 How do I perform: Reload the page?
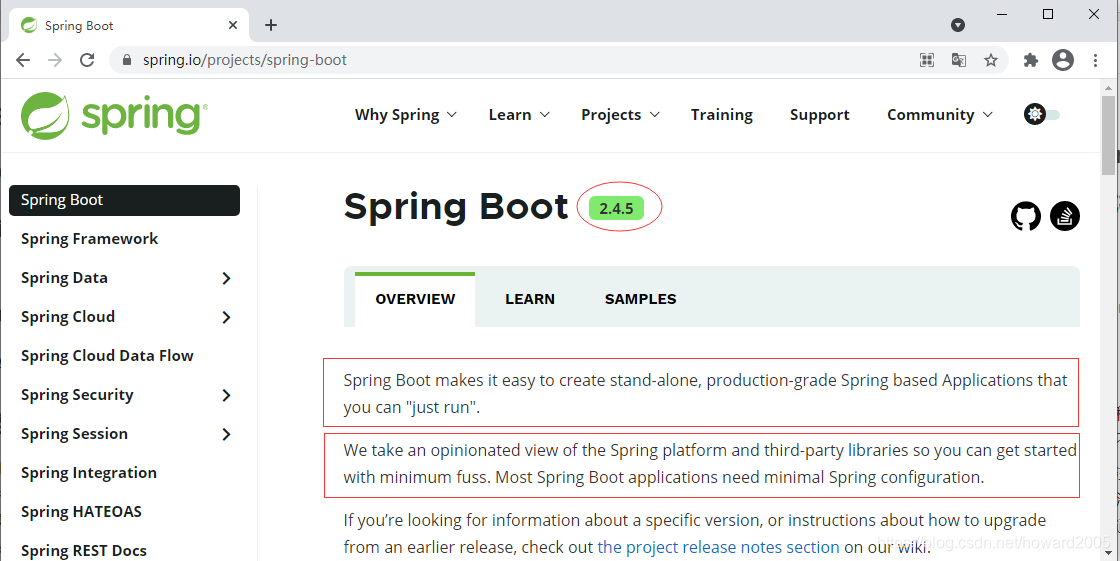[x=87, y=60]
